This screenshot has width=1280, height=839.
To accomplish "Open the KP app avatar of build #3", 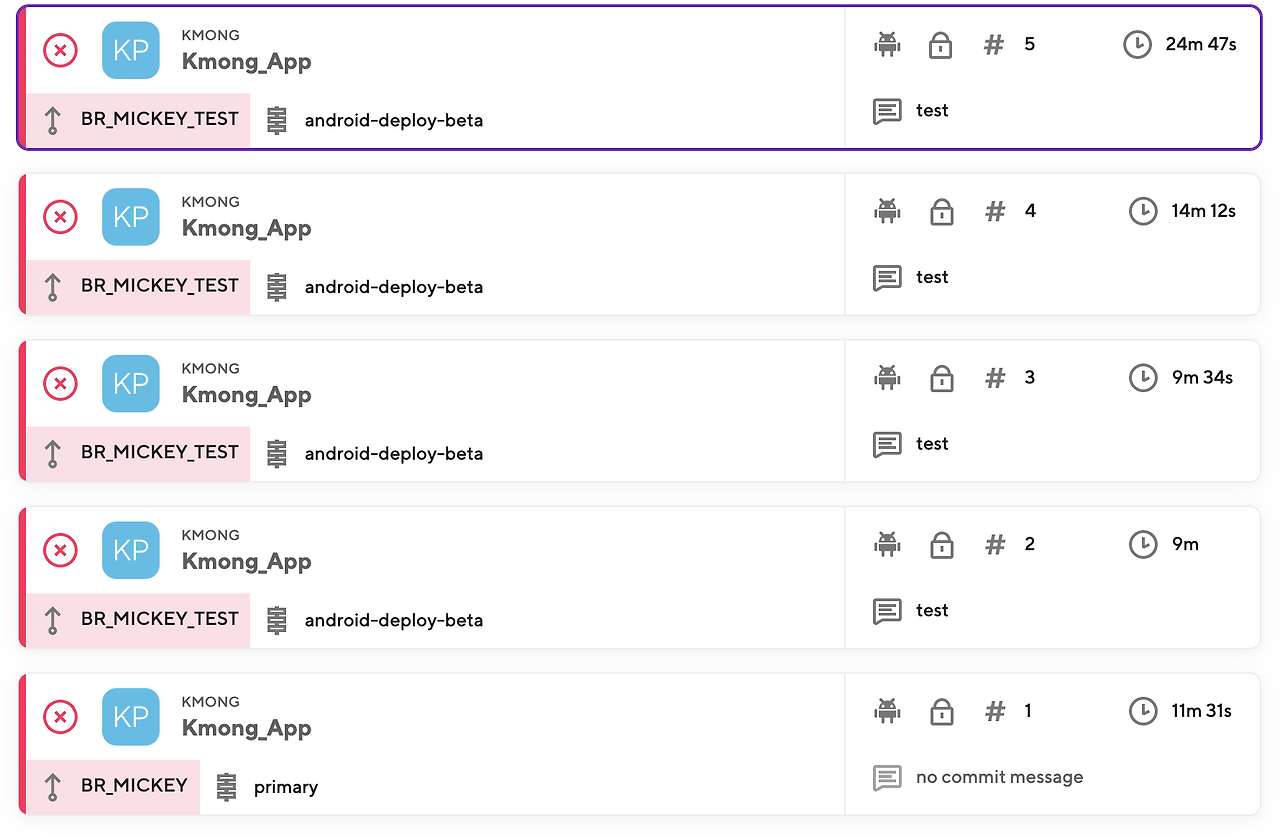I will (131, 384).
